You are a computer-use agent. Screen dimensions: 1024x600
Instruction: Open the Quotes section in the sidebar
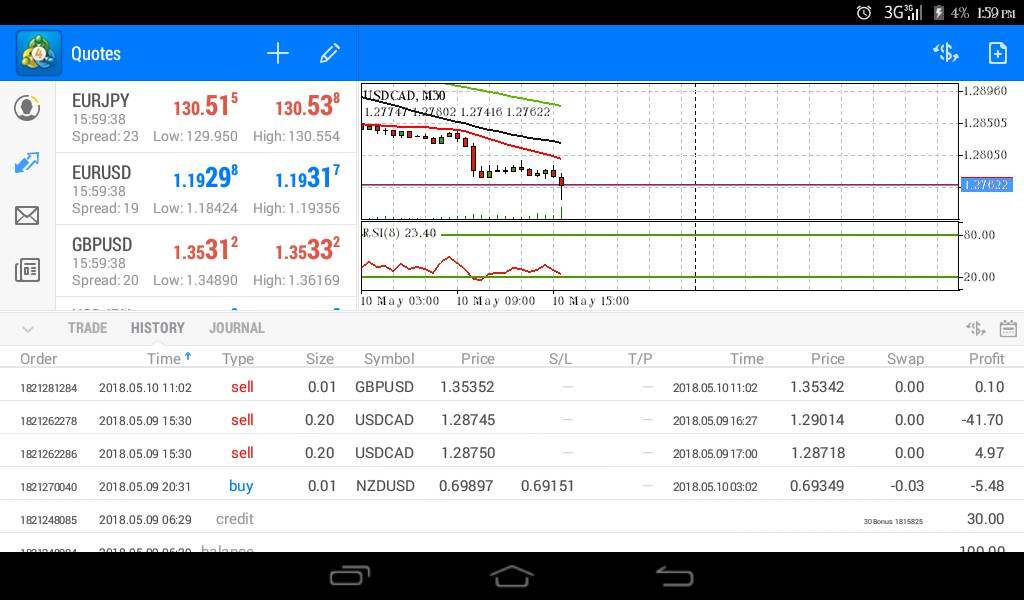point(27,108)
